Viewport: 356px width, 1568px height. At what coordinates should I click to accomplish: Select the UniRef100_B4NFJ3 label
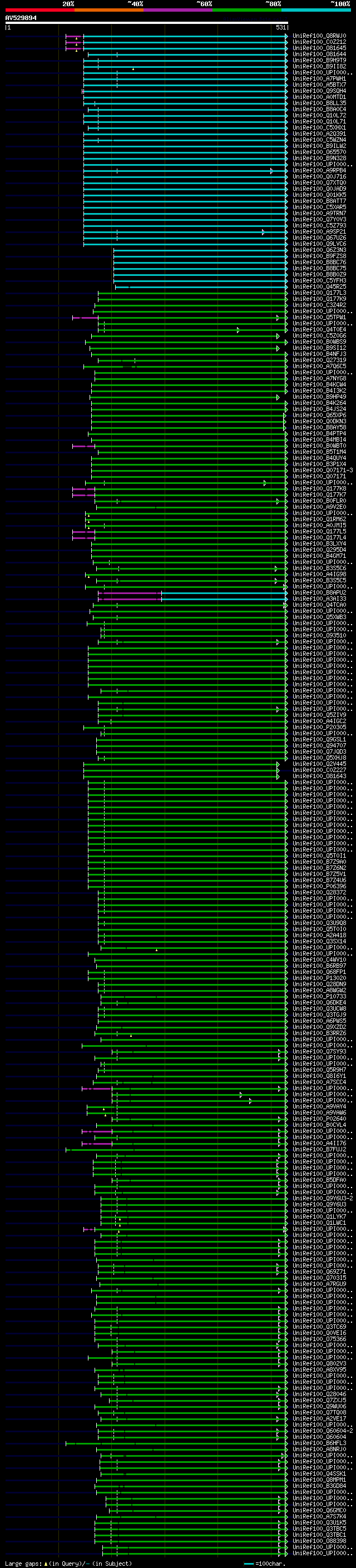point(319,354)
